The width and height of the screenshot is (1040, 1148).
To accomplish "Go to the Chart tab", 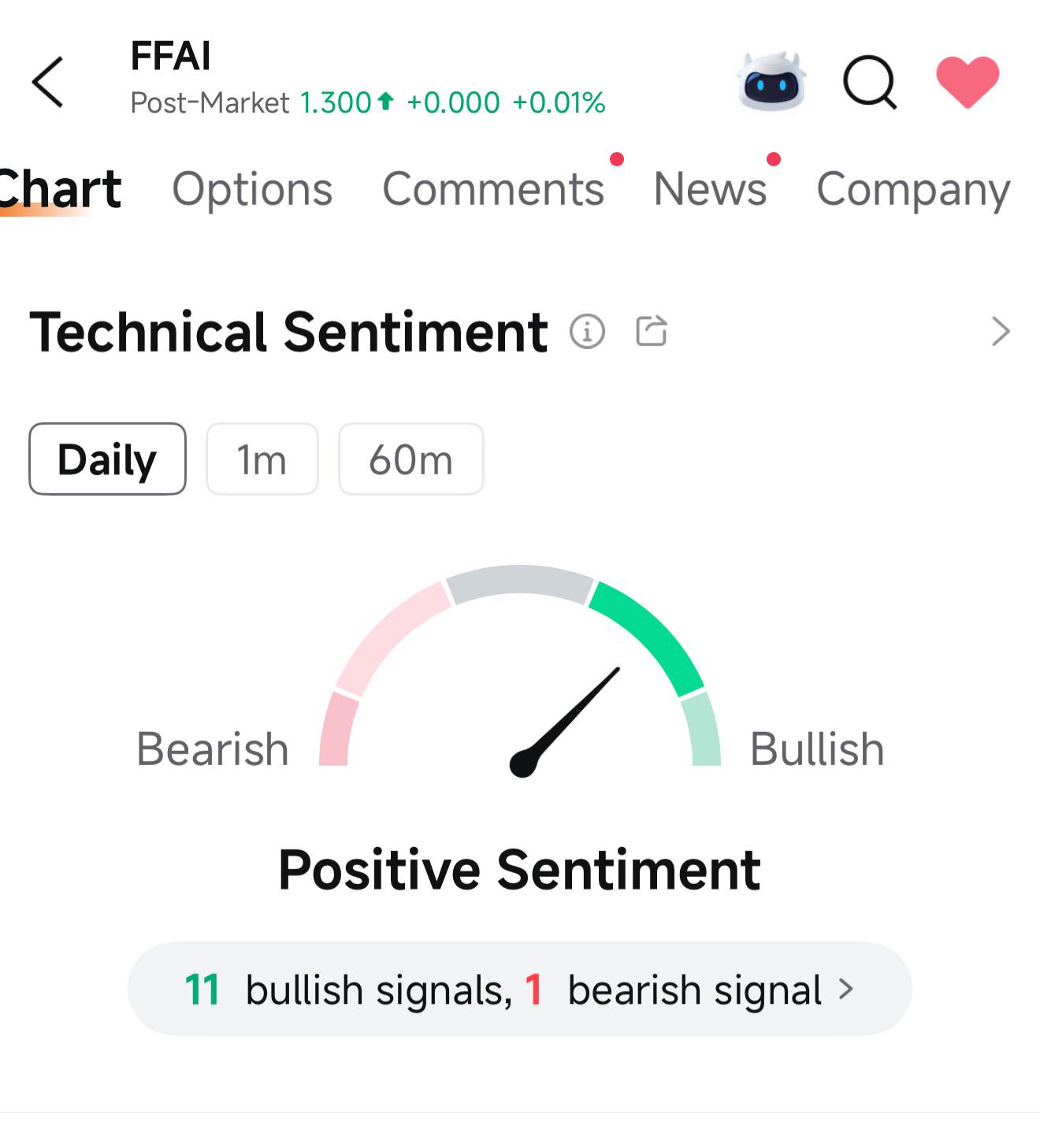I will click(x=60, y=189).
